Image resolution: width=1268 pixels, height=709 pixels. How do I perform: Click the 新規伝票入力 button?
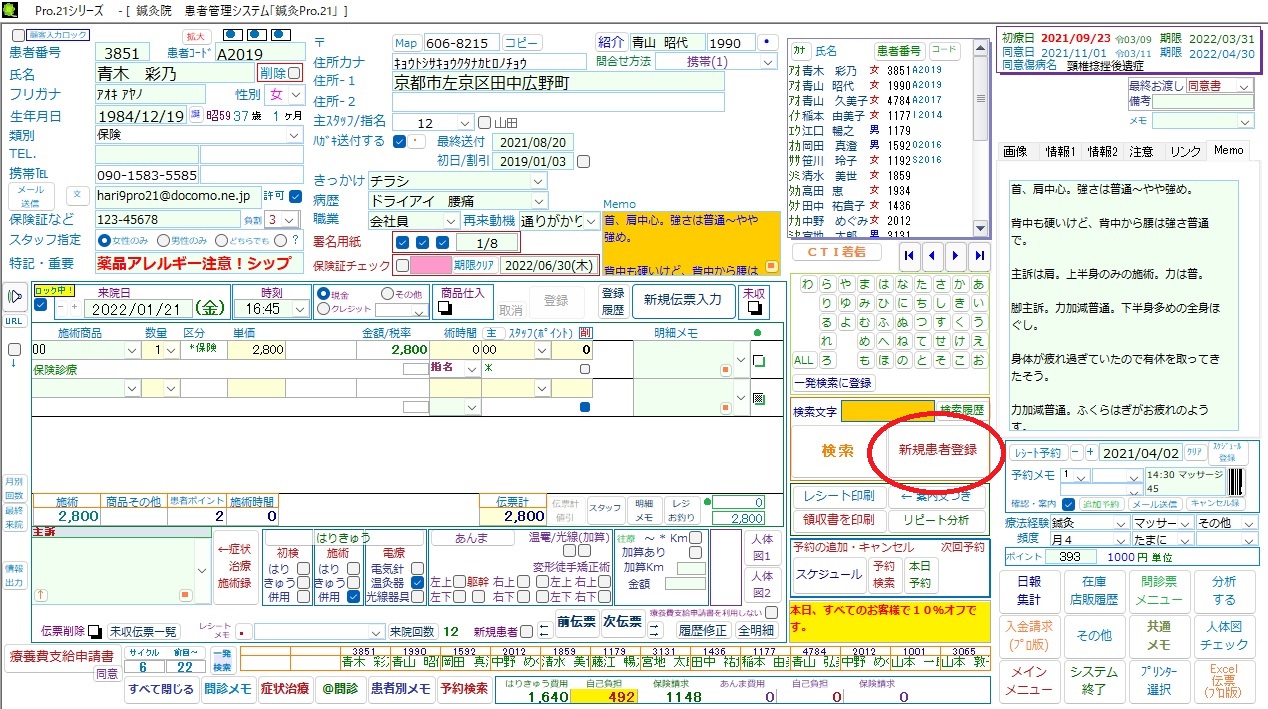pos(683,300)
